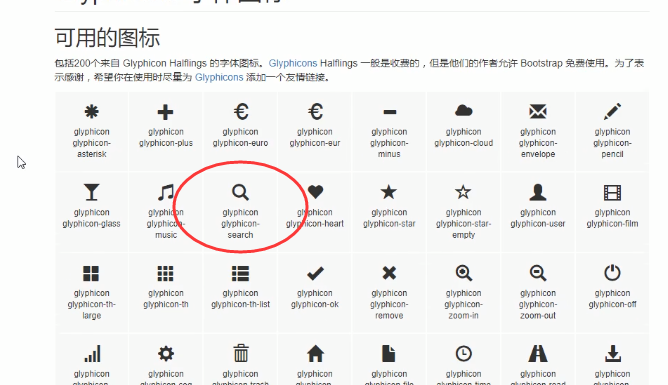The image size is (668, 385).
Task: Select the minus icon
Action: pos(389,112)
